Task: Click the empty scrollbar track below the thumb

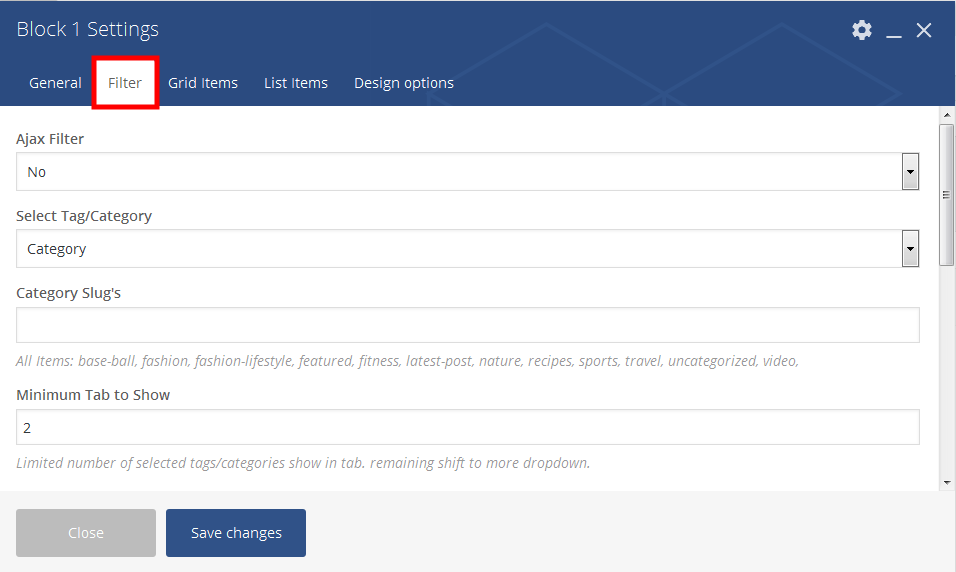Action: tap(947, 380)
